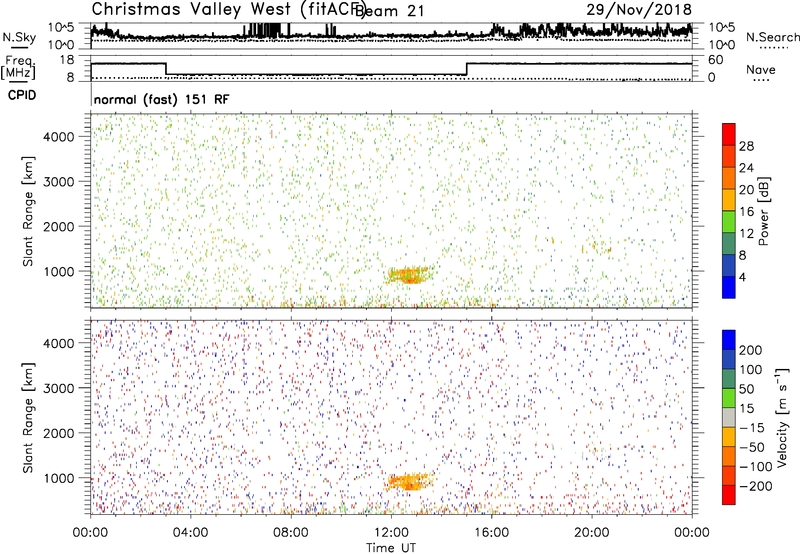Click the "1000" tick in the power panel
This screenshot has height=554, width=800.
pyautogui.click(x=58, y=271)
